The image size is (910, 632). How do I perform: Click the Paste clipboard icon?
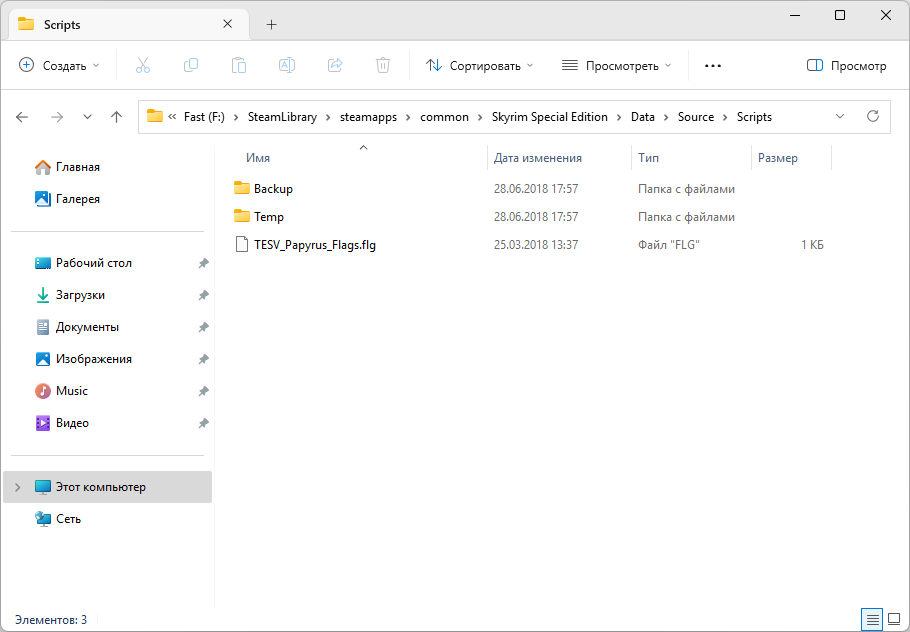(239, 65)
